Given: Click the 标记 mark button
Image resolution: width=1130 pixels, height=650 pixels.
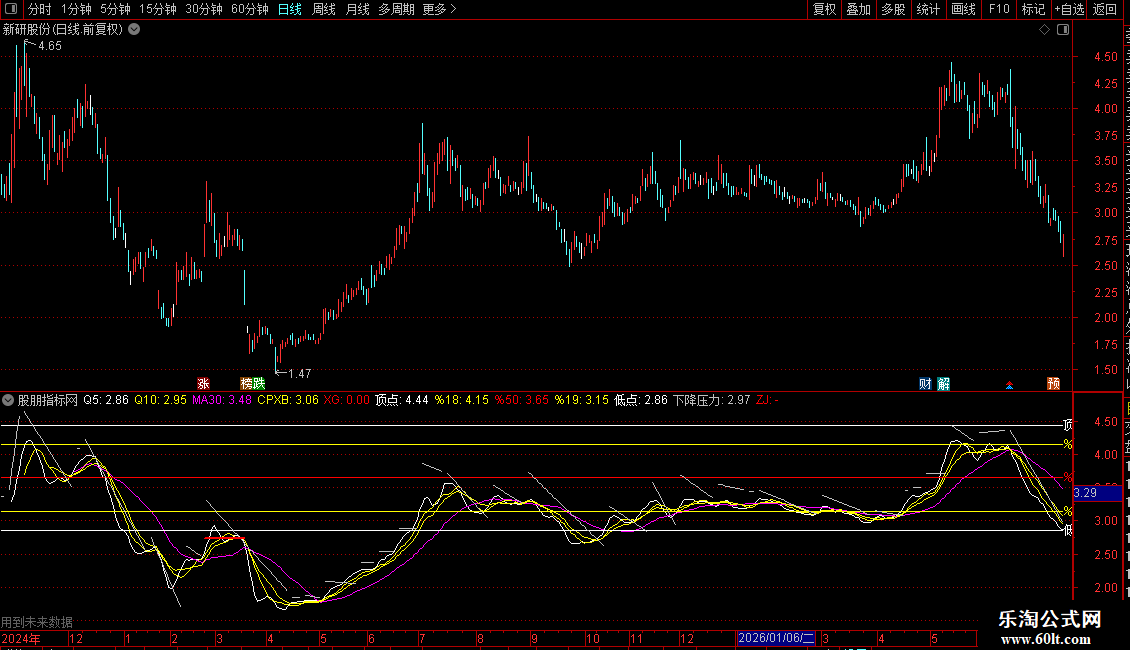Looking at the screenshot, I should click(1033, 9).
